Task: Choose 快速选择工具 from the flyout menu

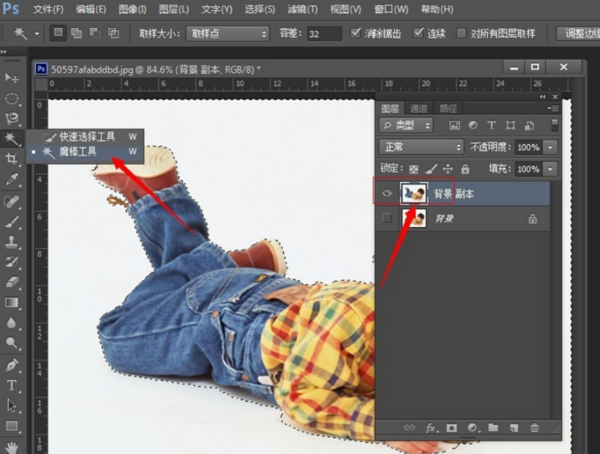Action: coord(87,136)
